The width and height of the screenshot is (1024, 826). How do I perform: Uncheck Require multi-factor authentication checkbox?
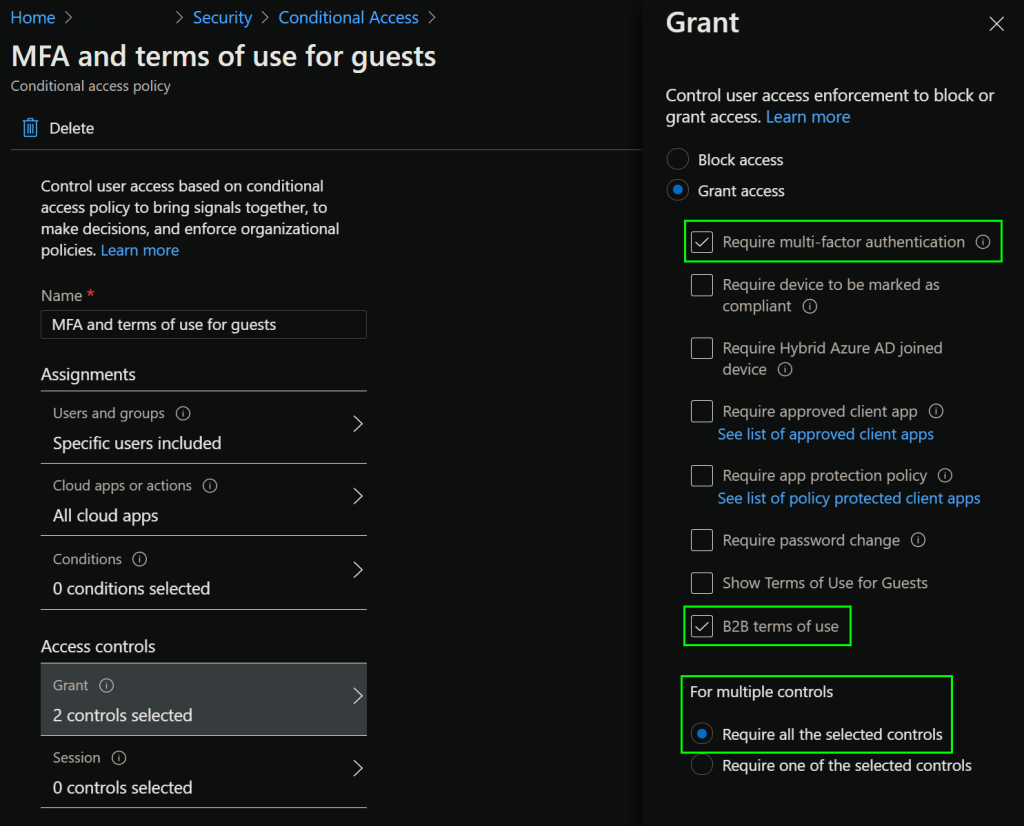(x=702, y=242)
